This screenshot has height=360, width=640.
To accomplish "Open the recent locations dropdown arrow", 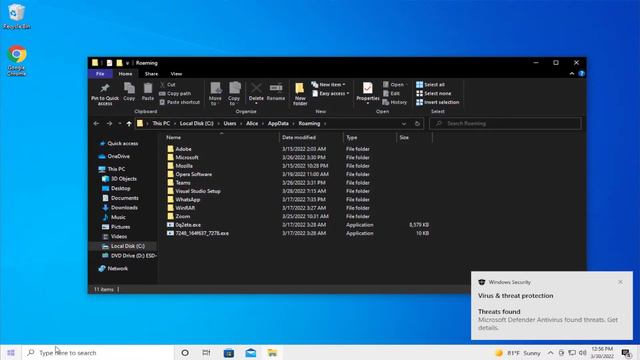I will (x=120, y=123).
